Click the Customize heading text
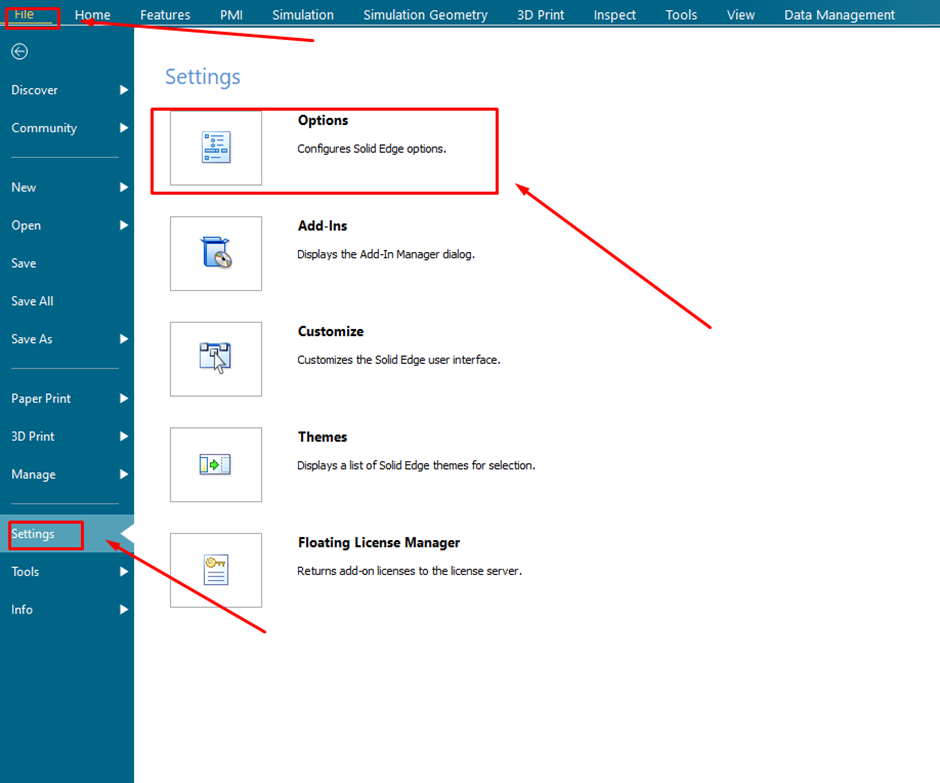 [330, 332]
